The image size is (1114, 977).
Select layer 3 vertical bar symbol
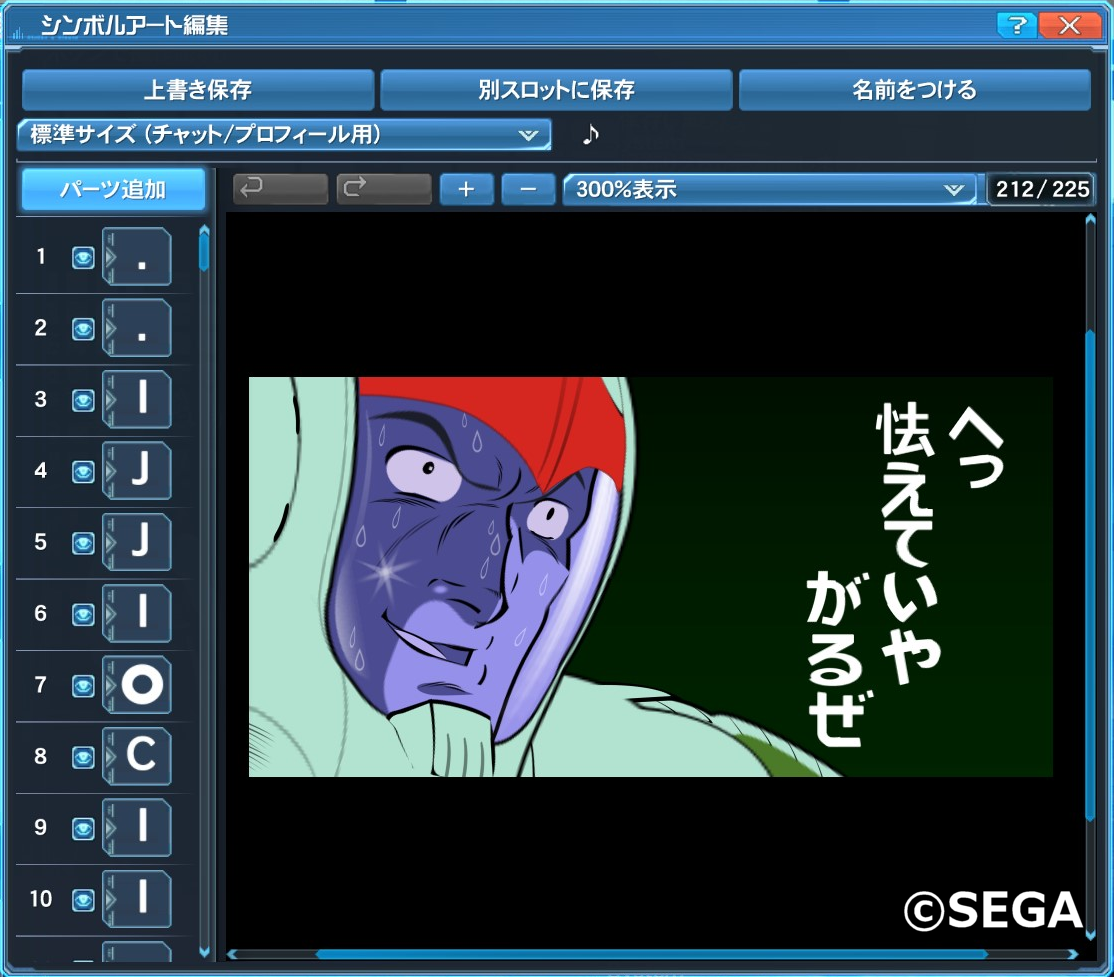click(137, 399)
